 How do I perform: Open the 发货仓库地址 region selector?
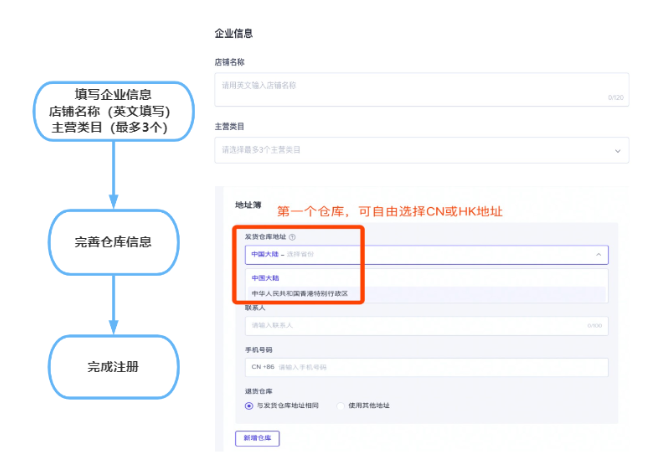click(x=427, y=255)
